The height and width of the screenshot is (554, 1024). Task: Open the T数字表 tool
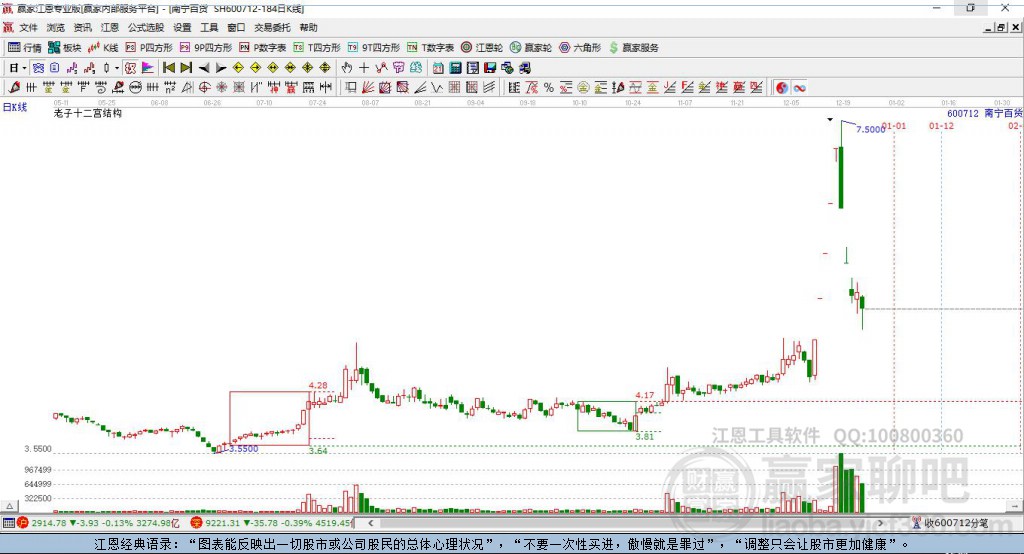(430, 48)
